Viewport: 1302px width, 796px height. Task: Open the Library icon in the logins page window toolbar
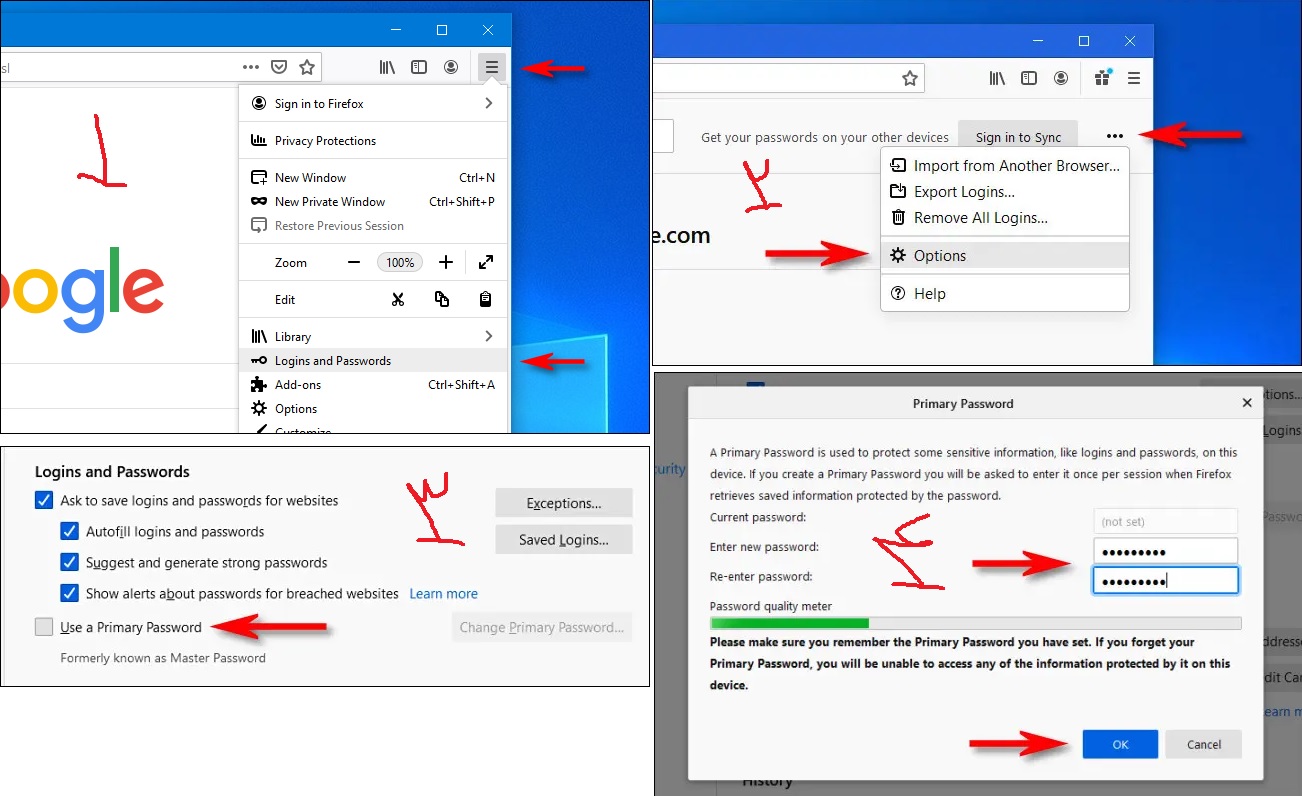point(997,78)
